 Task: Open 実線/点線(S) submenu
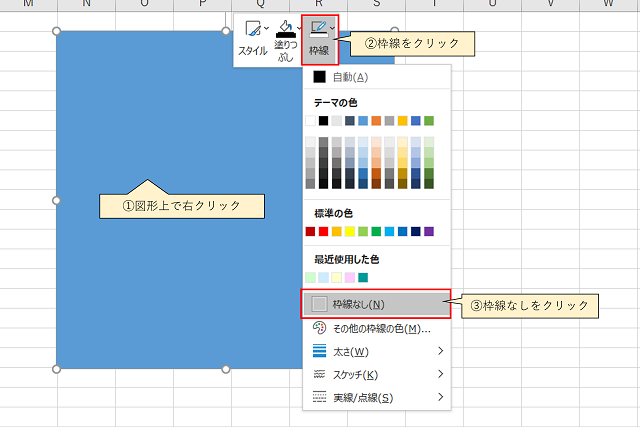(376, 397)
